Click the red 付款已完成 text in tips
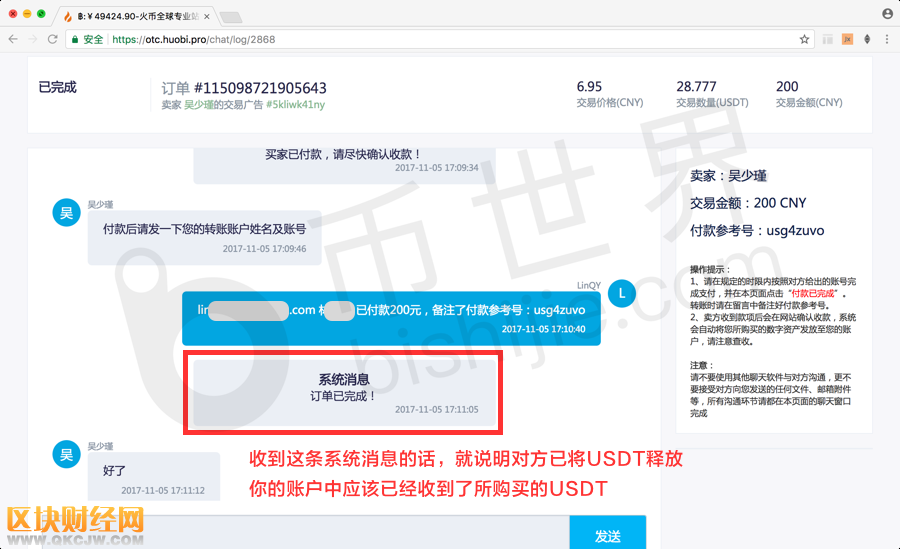 pos(813,293)
